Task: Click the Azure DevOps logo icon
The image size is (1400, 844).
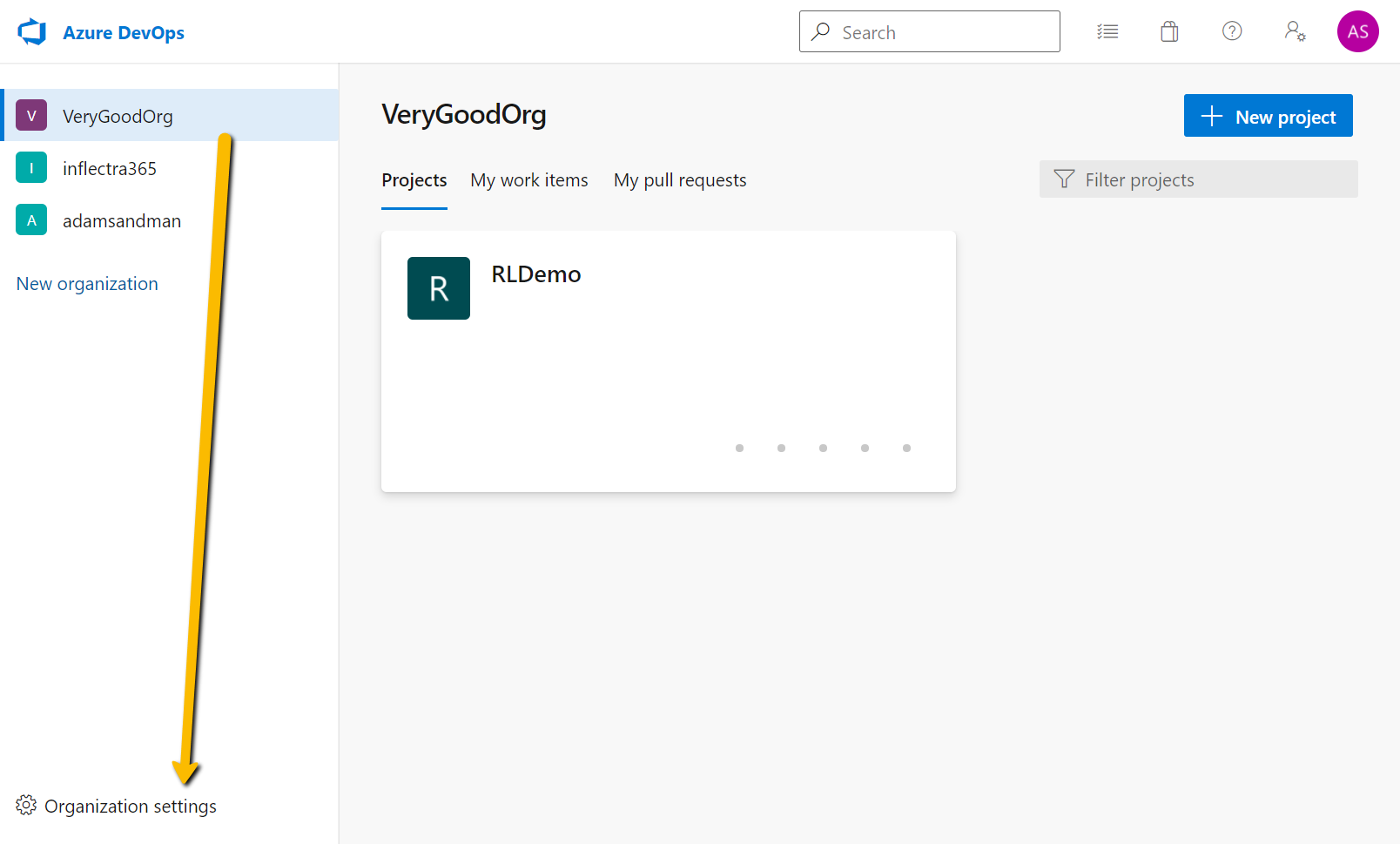Action: click(32, 32)
